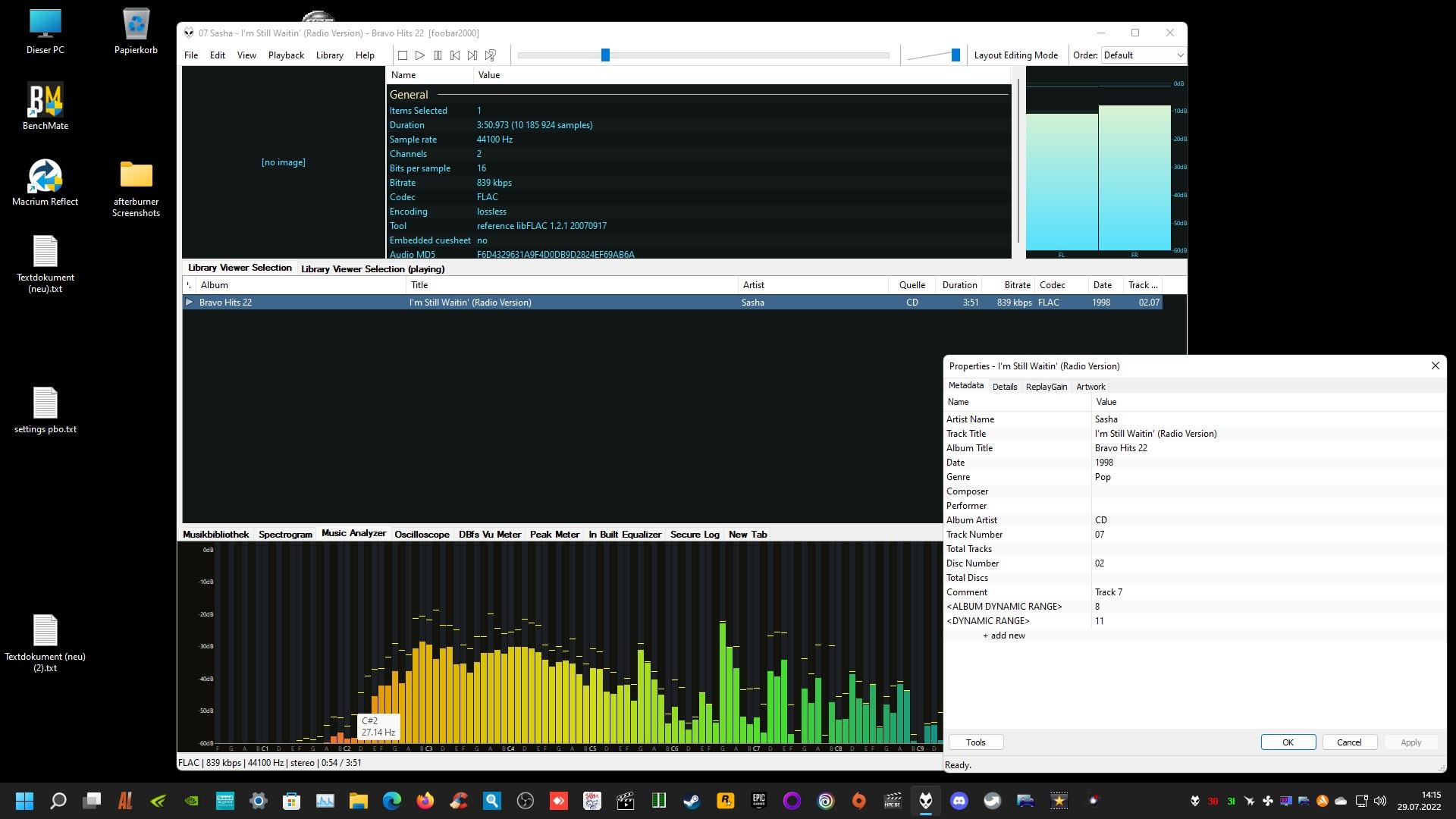Screen dimensions: 1456x819
Task: Click the Play button in toolbar
Action: coord(420,55)
